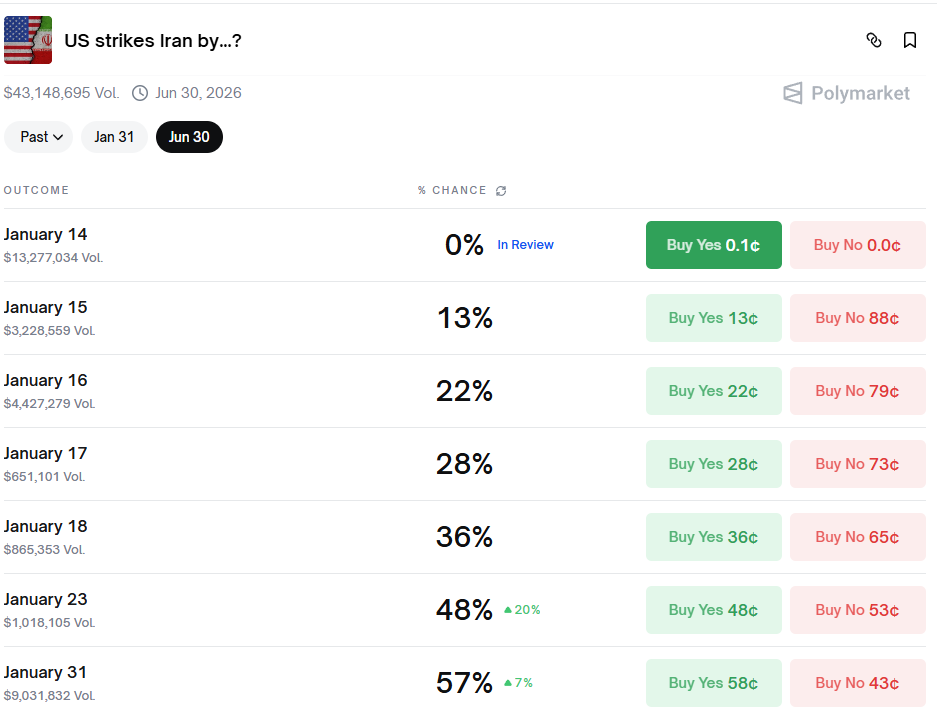Image resolution: width=937 pixels, height=712 pixels.
Task: Click the copy link icon
Action: (874, 40)
